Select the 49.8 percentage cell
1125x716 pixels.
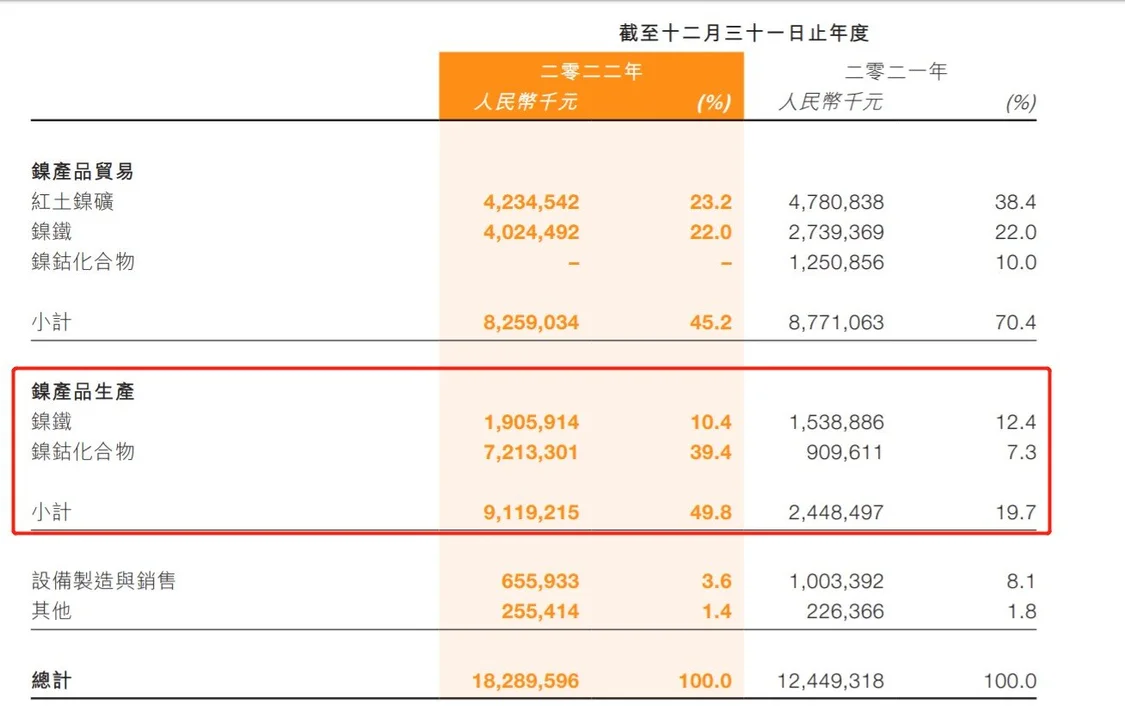pos(714,513)
